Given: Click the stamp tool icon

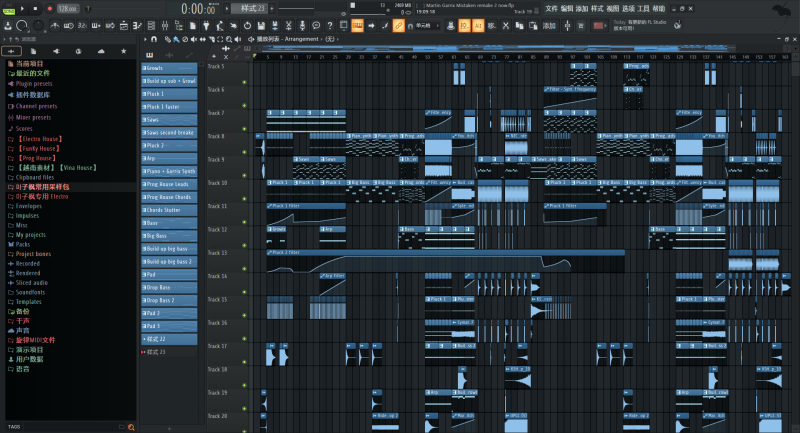Looking at the screenshot, I should [451, 26].
